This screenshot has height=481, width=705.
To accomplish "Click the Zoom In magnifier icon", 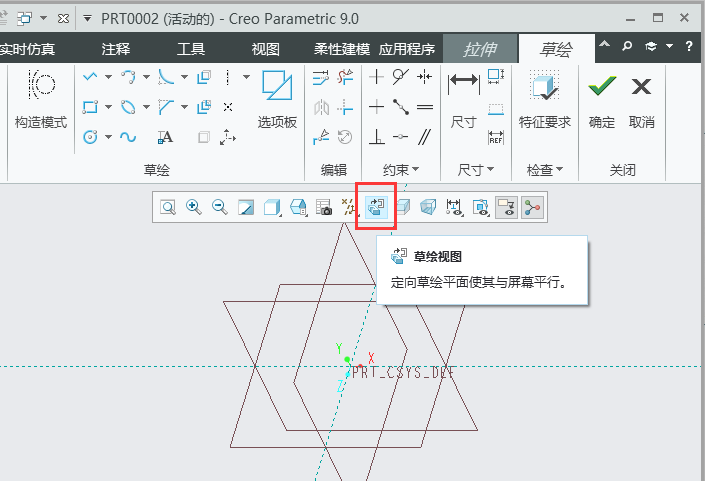I will click(194, 207).
